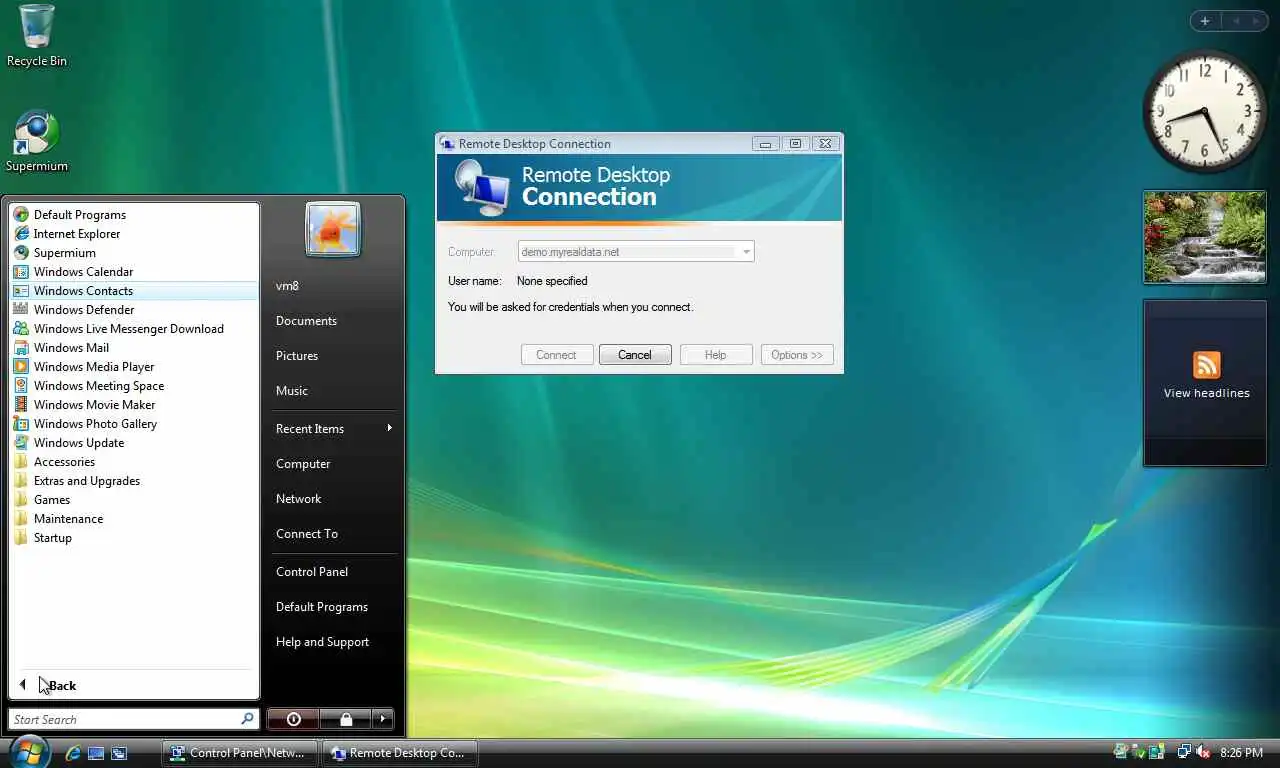Open Connect To from Start menu
The image size is (1280, 768).
coord(332,534)
